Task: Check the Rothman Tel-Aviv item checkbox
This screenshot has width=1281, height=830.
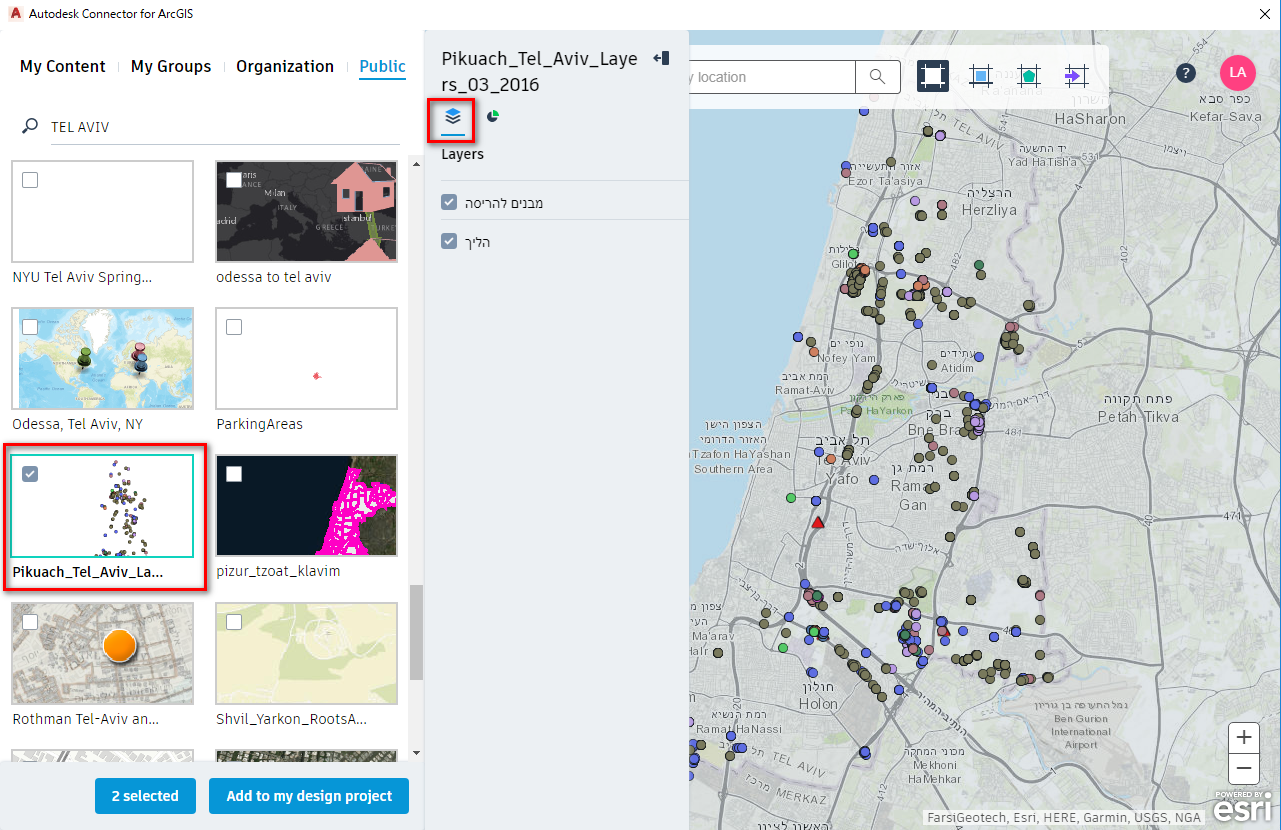Action: 30,622
